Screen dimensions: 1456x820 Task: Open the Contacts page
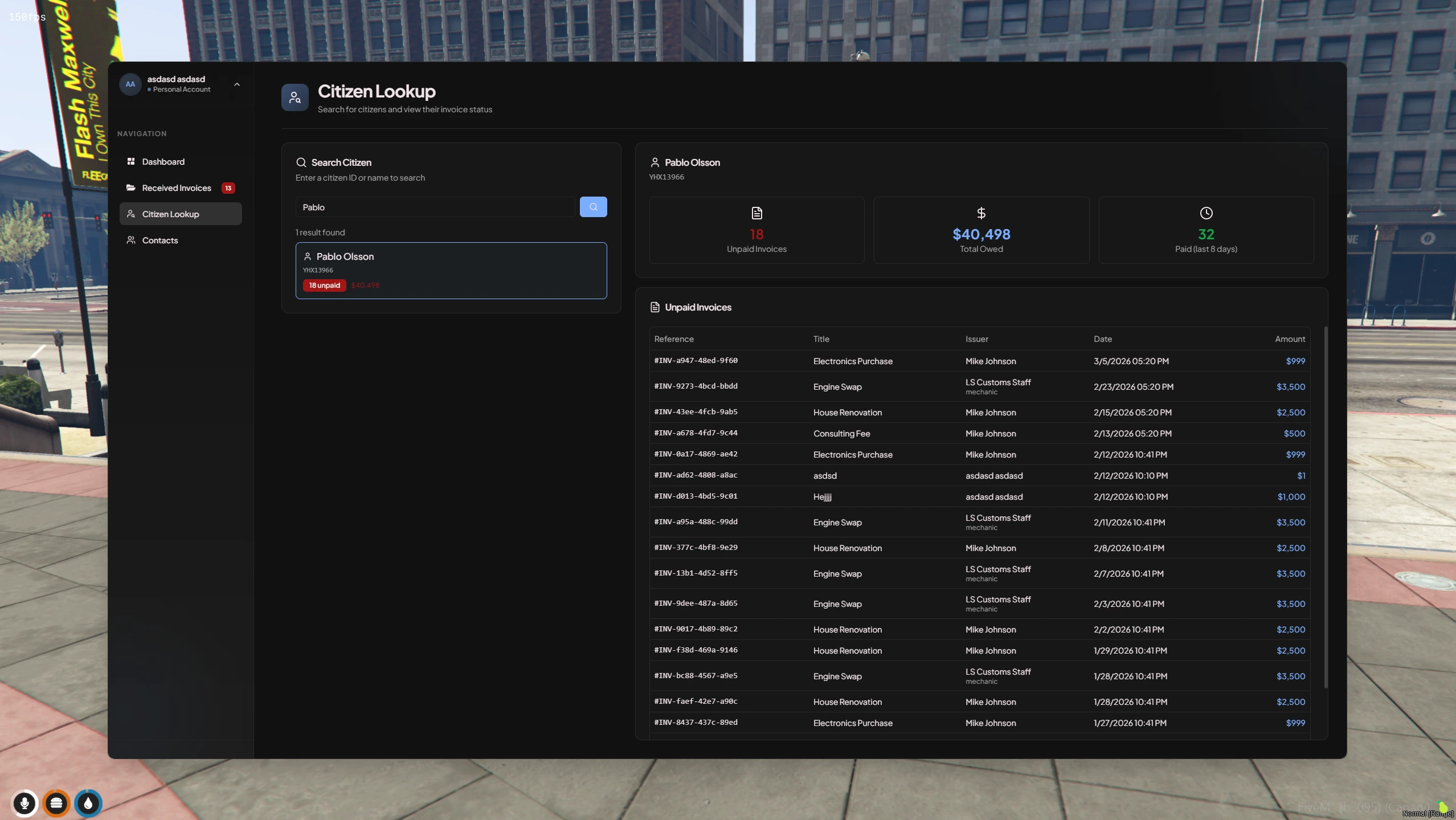[160, 240]
